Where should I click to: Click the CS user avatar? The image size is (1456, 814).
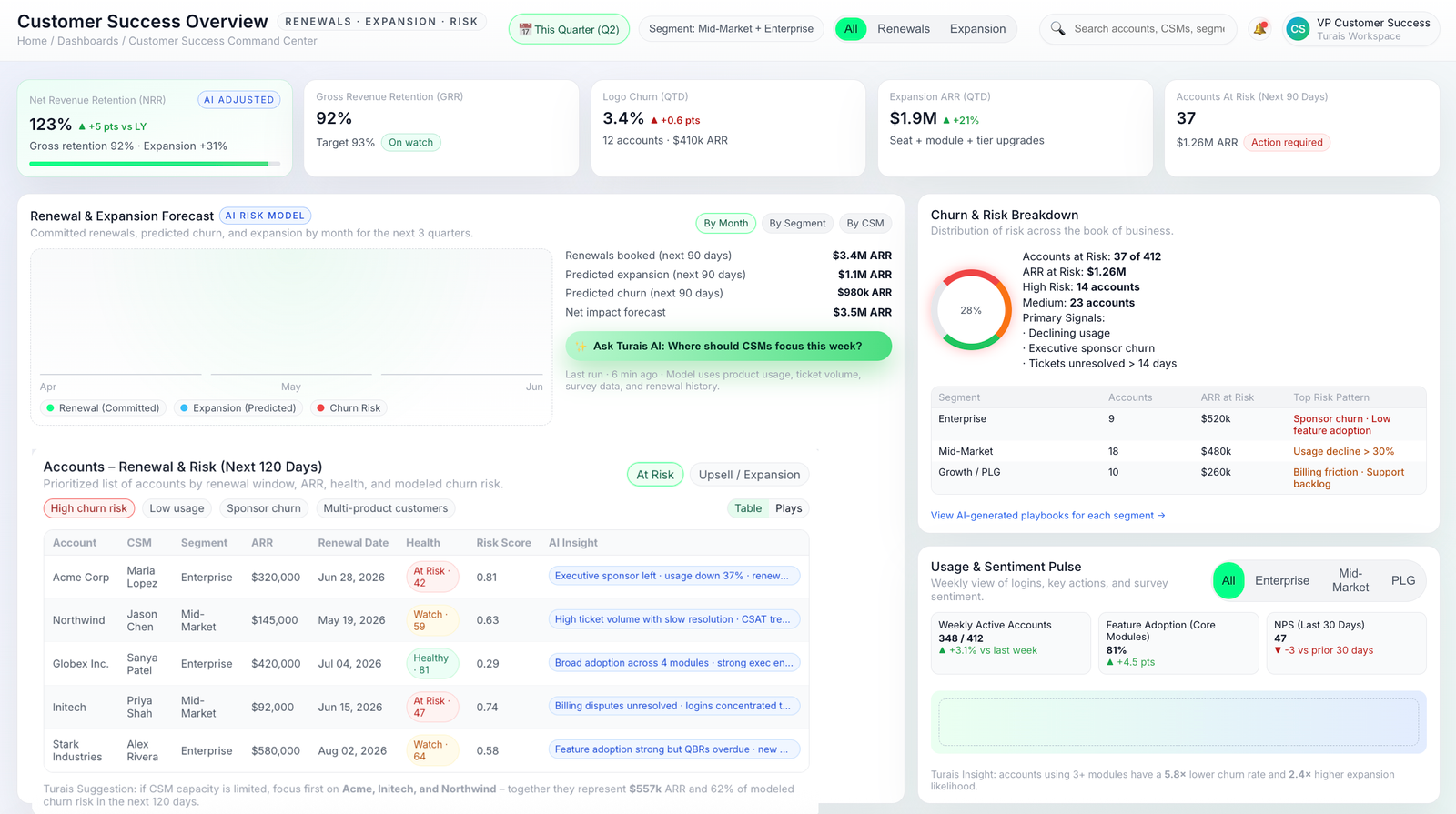pyautogui.click(x=1298, y=29)
